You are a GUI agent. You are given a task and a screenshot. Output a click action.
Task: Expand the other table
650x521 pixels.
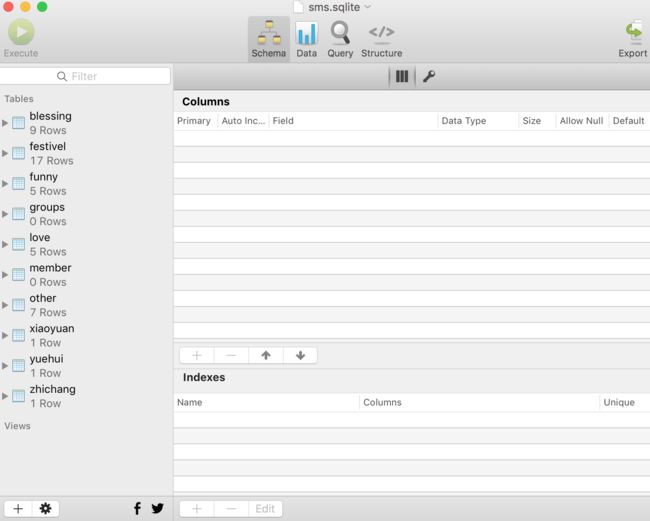coord(5,305)
